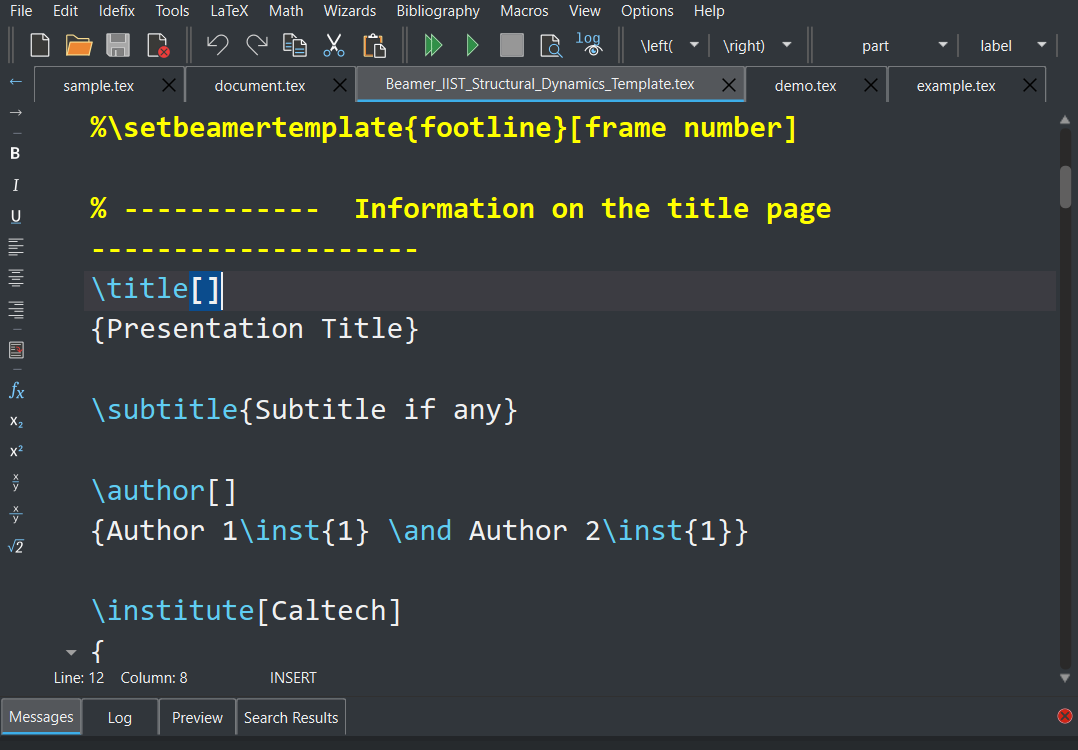Open the Search Results panel
Image resolution: width=1078 pixels, height=750 pixels.
pyautogui.click(x=290, y=717)
